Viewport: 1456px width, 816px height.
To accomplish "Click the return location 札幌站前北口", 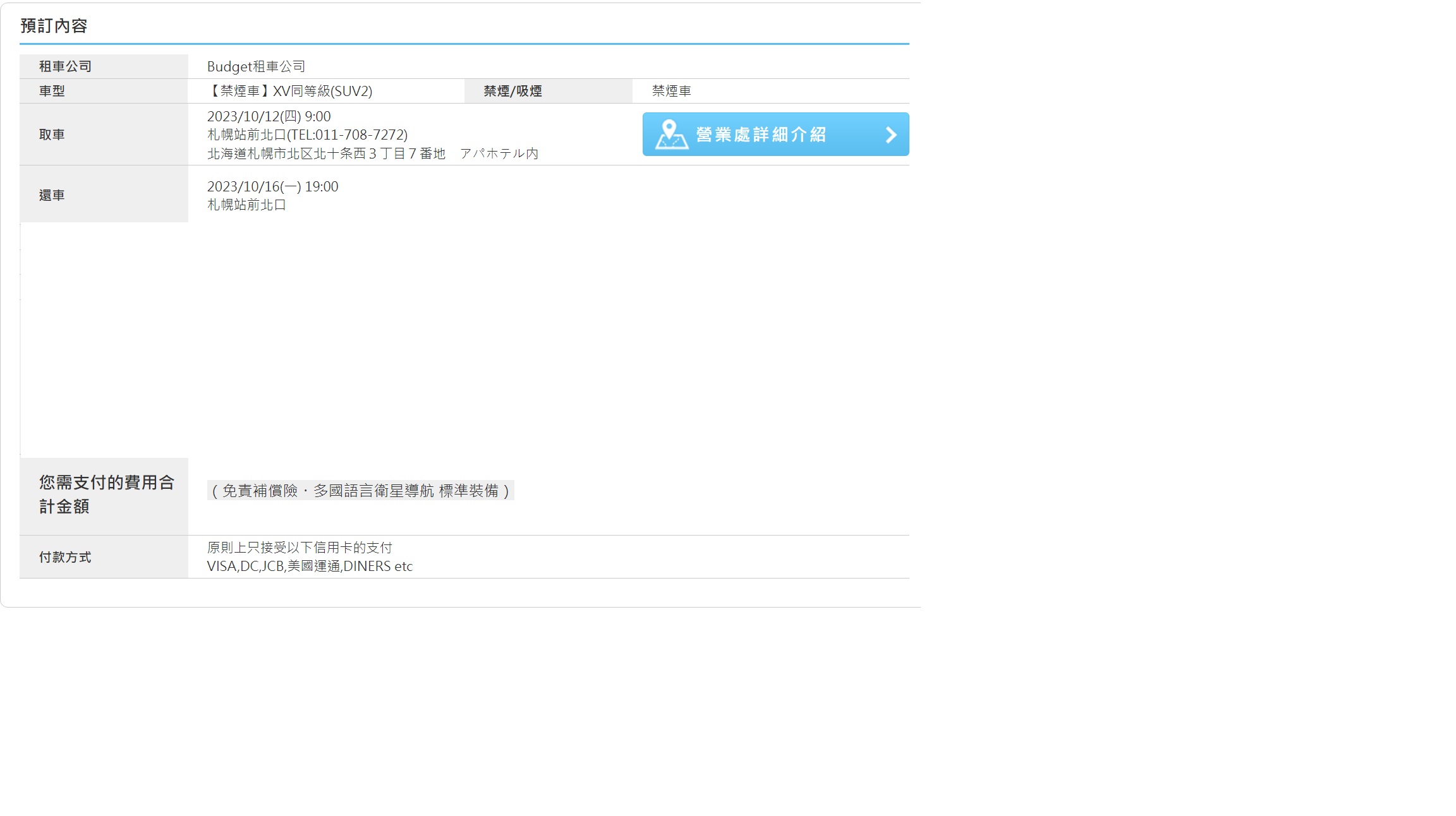I will coord(246,205).
